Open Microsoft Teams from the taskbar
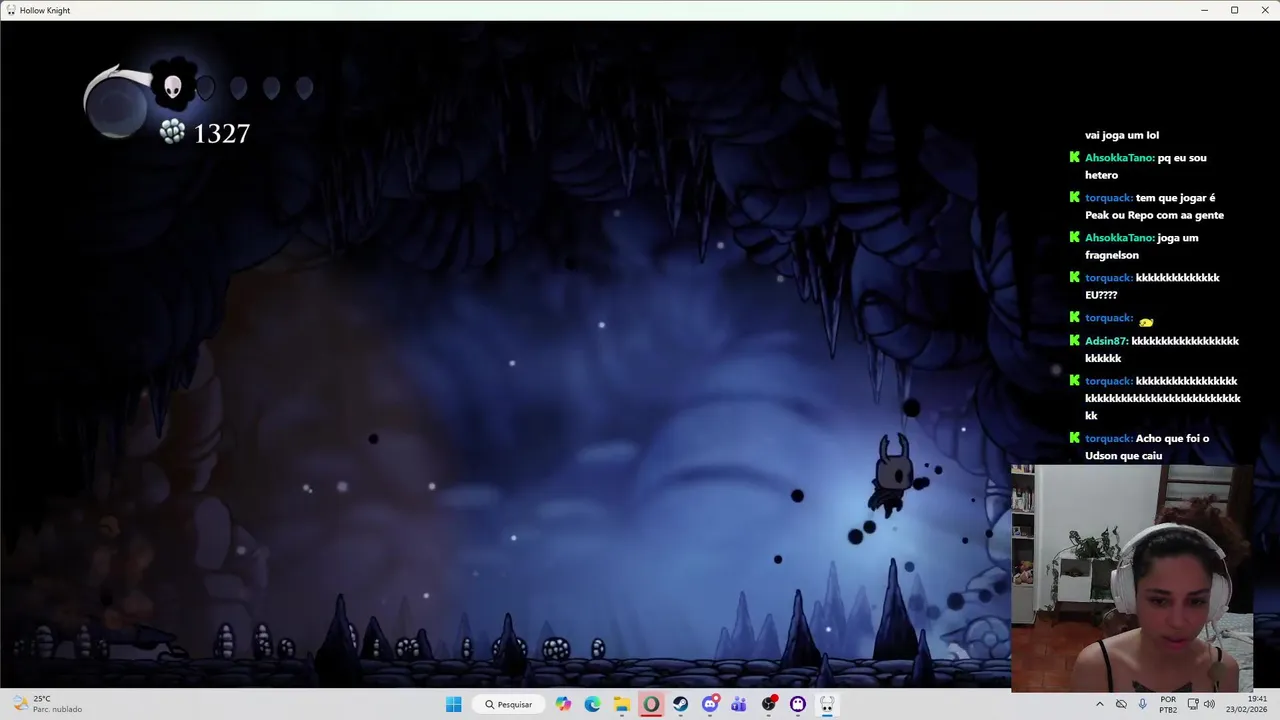Viewport: 1280px width, 720px height. (739, 704)
